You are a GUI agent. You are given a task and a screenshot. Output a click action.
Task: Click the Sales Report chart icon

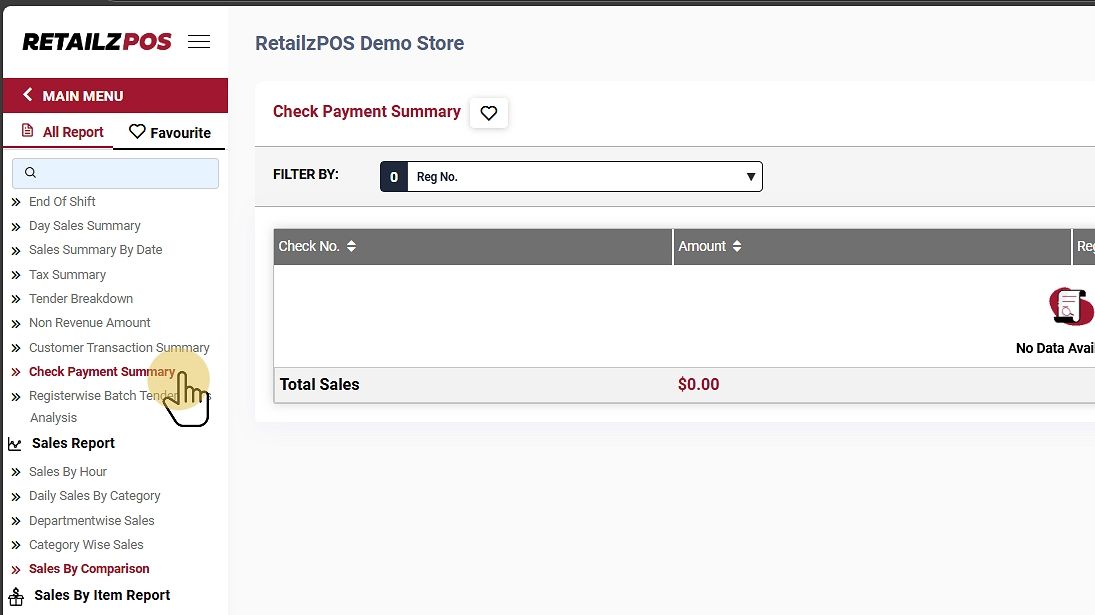(15, 444)
